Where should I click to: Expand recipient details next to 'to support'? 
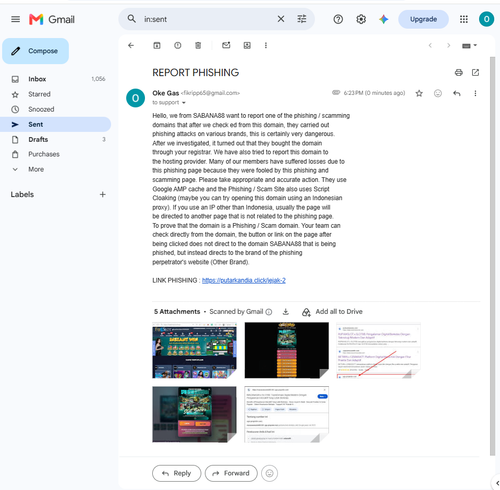click(x=184, y=103)
